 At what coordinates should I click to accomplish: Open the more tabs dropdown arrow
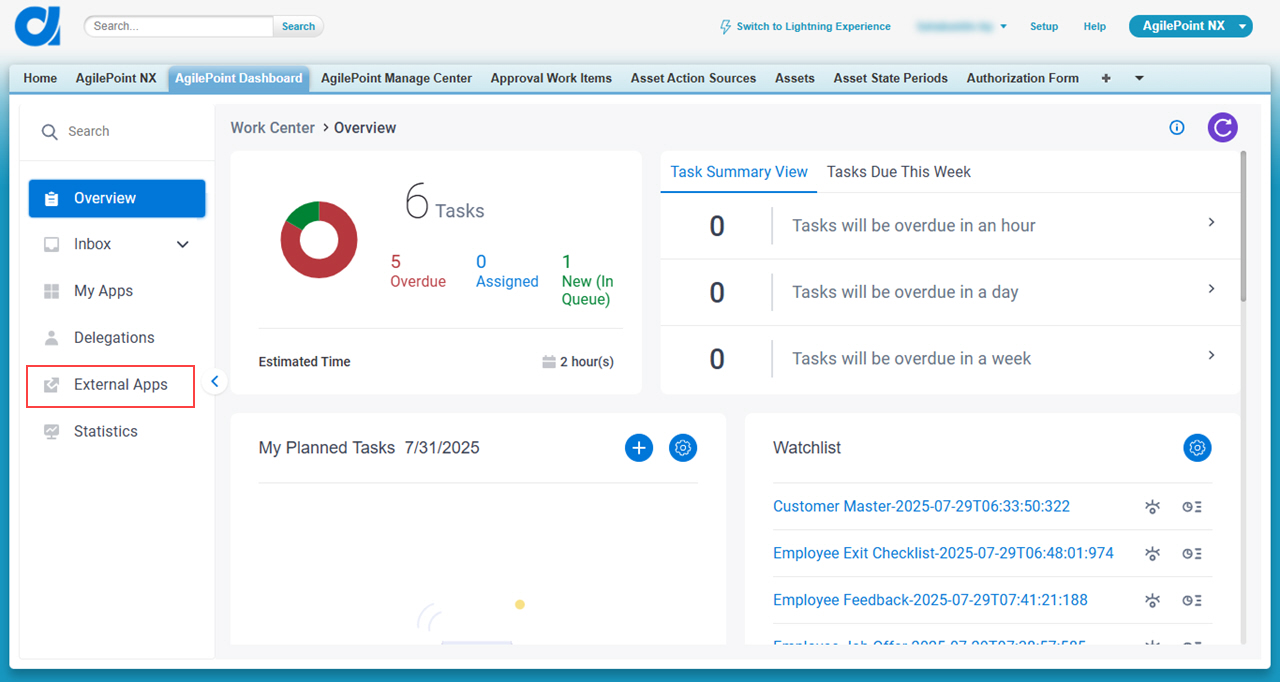[1139, 78]
